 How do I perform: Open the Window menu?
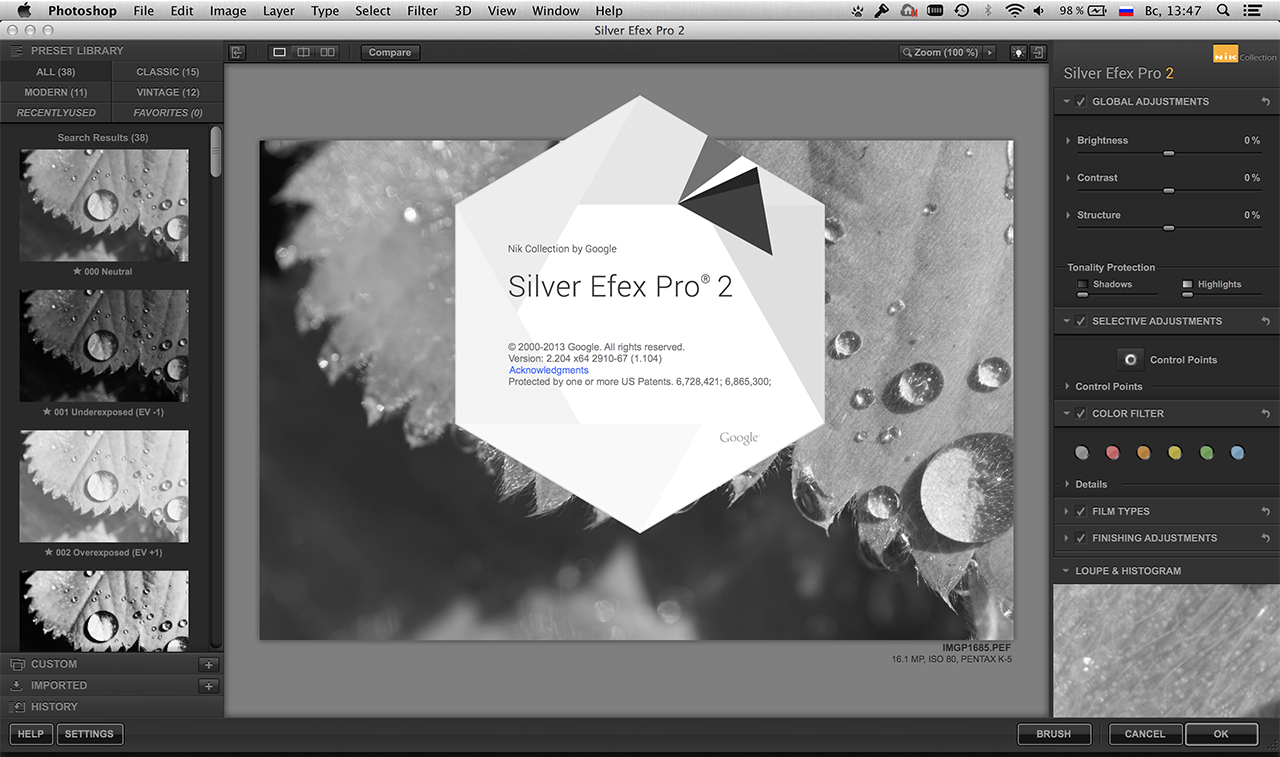[555, 11]
